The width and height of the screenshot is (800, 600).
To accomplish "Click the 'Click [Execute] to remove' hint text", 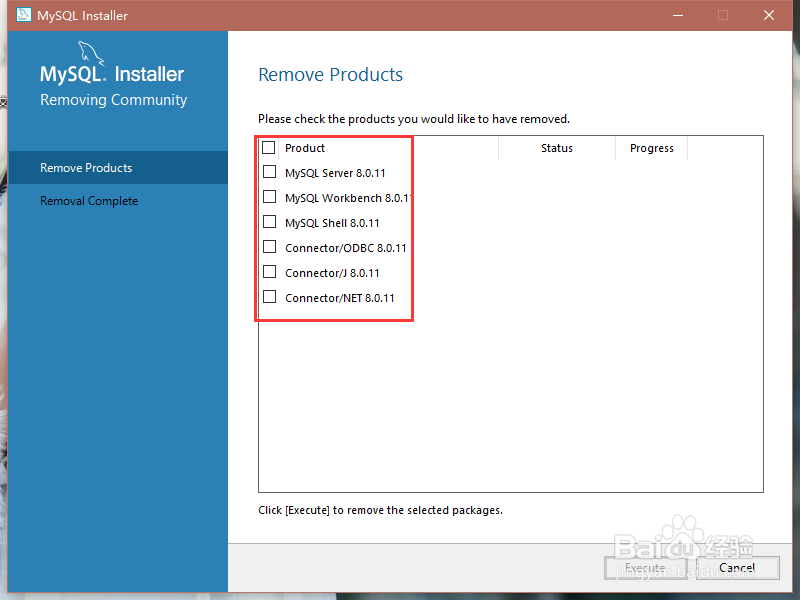I will coord(380,510).
